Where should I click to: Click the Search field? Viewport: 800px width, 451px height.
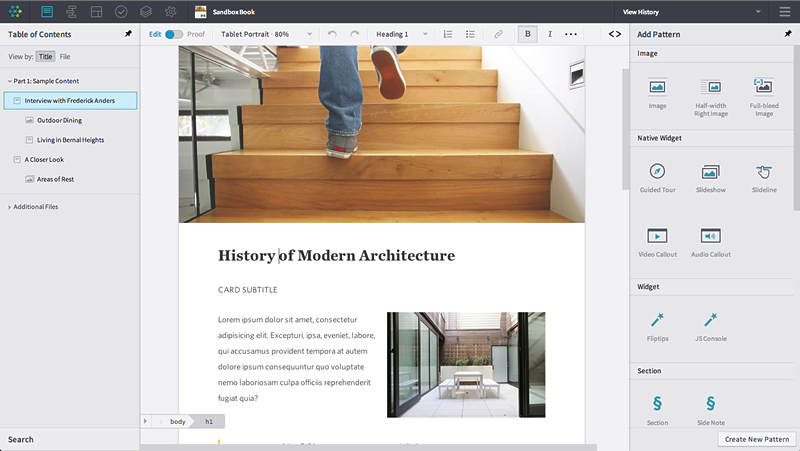70,439
